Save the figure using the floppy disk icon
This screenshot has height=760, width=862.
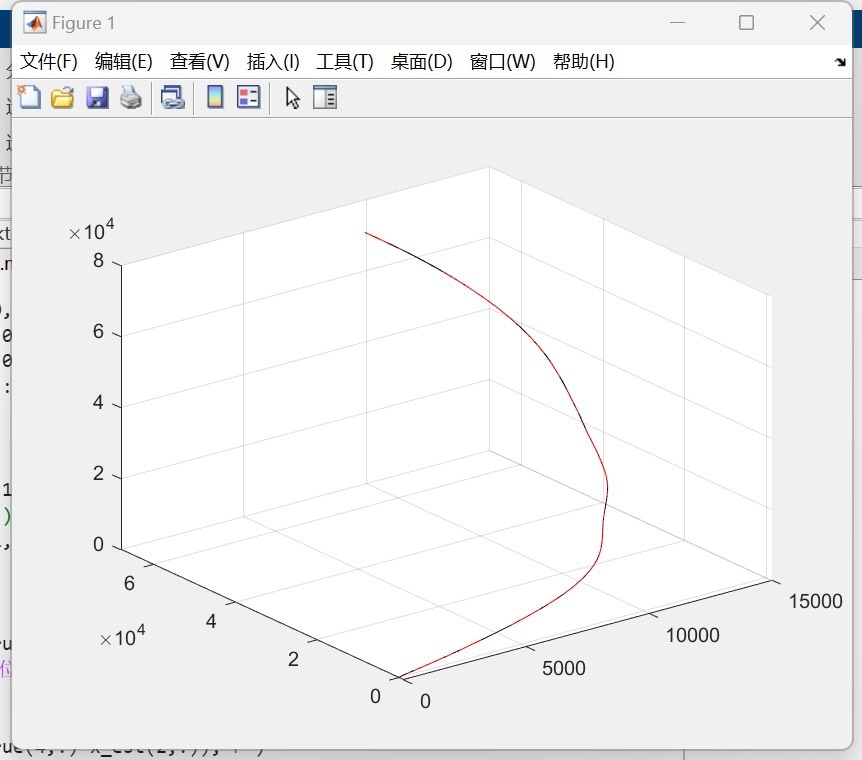pyautogui.click(x=97, y=97)
